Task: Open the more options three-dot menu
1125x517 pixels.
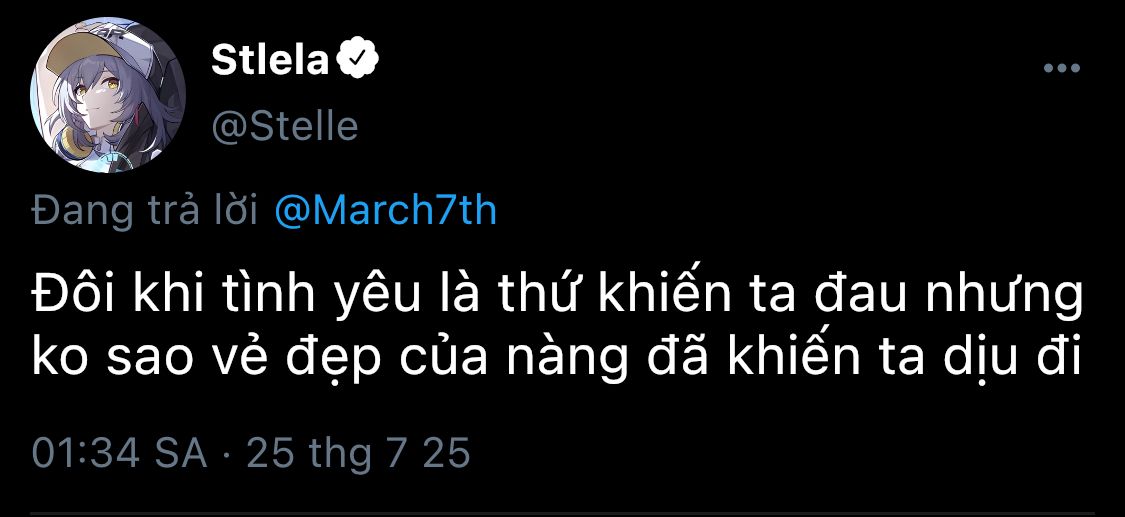Action: (x=1061, y=68)
